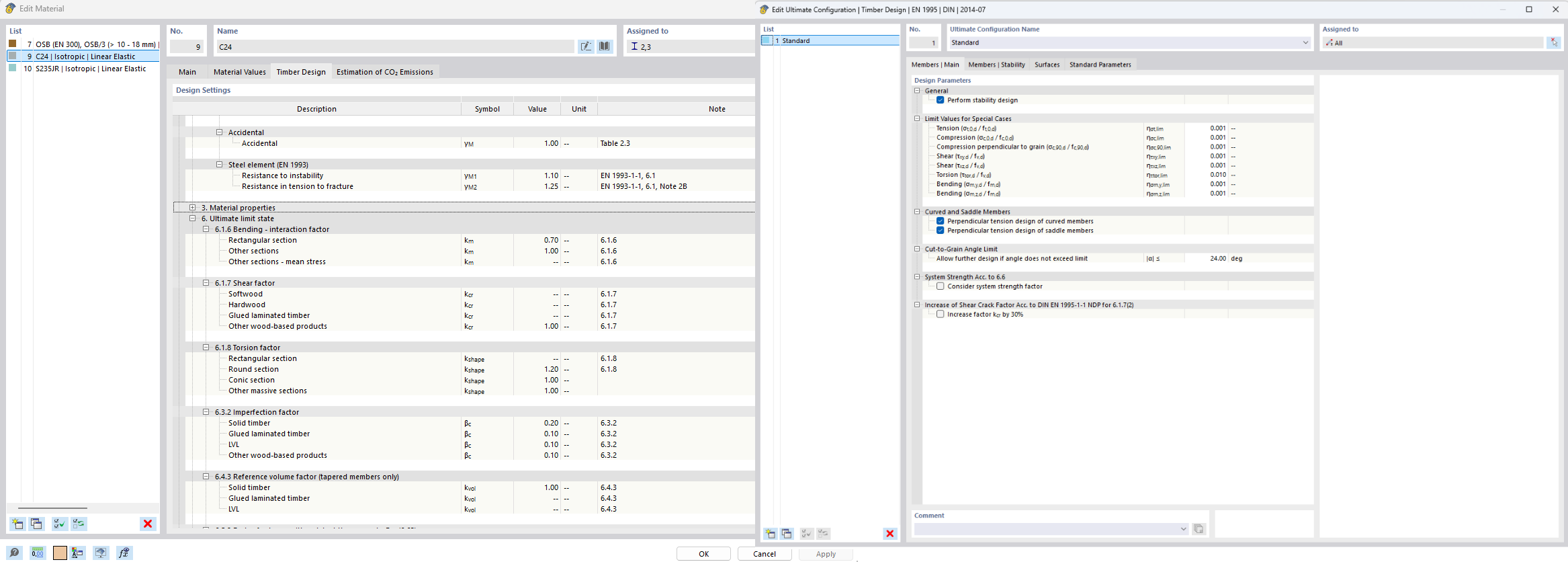Click the new material icon below the list

17,524
